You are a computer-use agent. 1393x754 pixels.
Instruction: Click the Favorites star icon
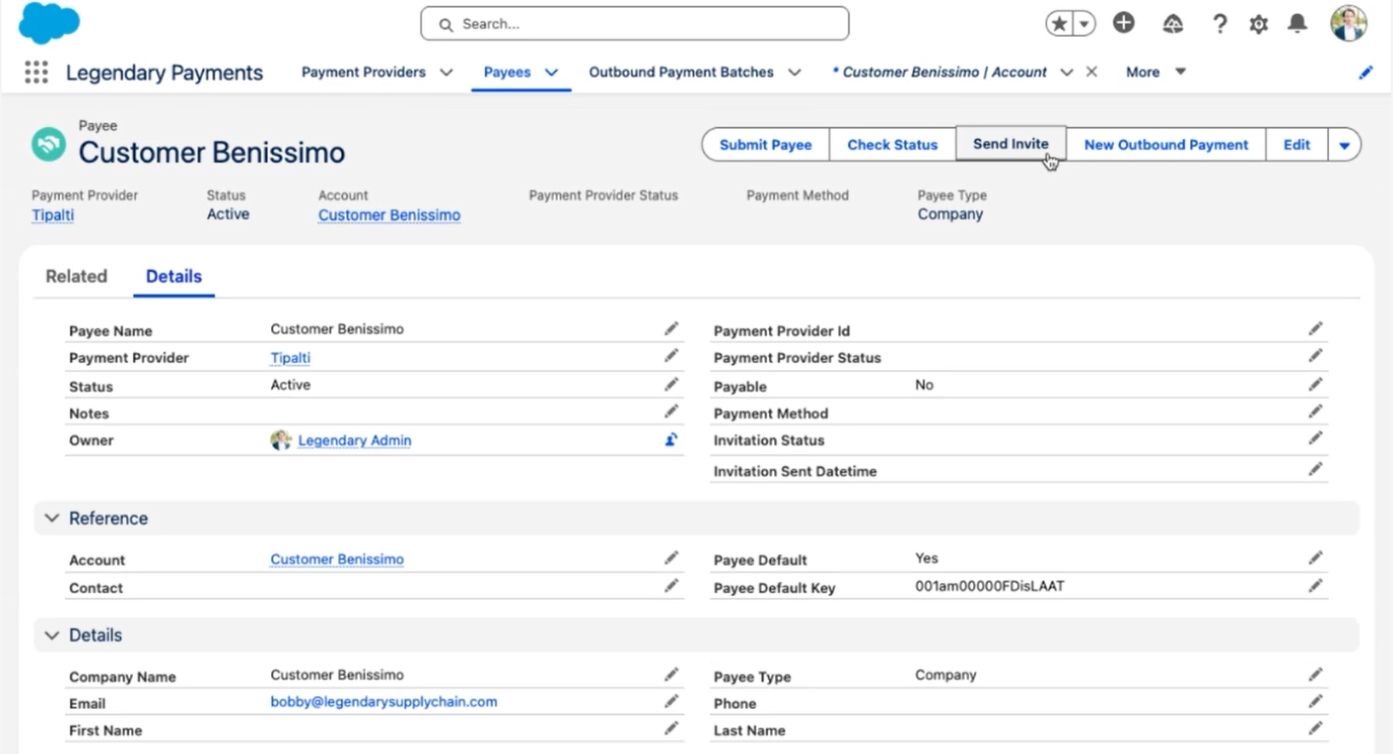1058,24
